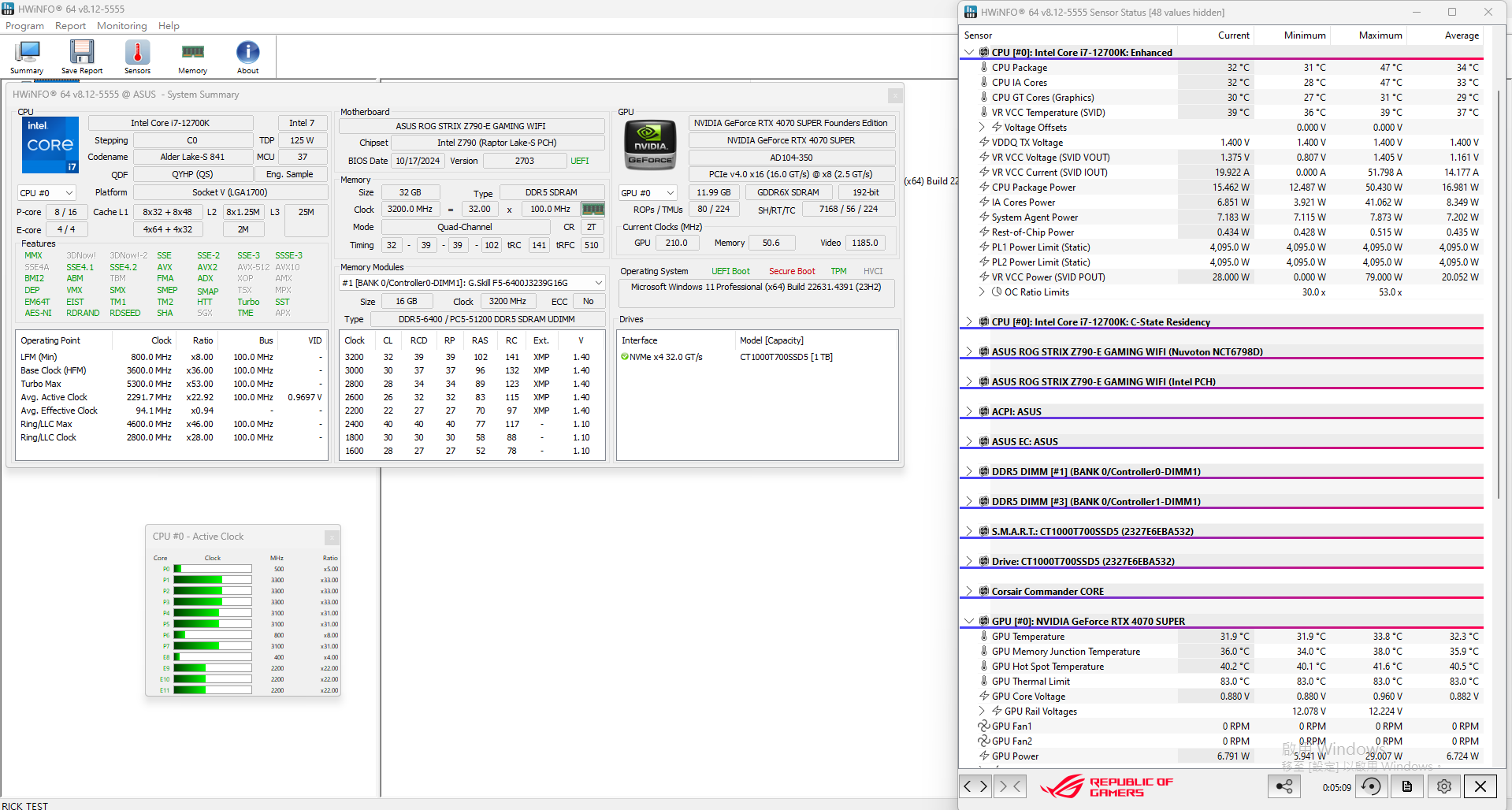Select the GPU Hot Spot Temperature row
Screen dimensions: 1512x810
(1221, 667)
